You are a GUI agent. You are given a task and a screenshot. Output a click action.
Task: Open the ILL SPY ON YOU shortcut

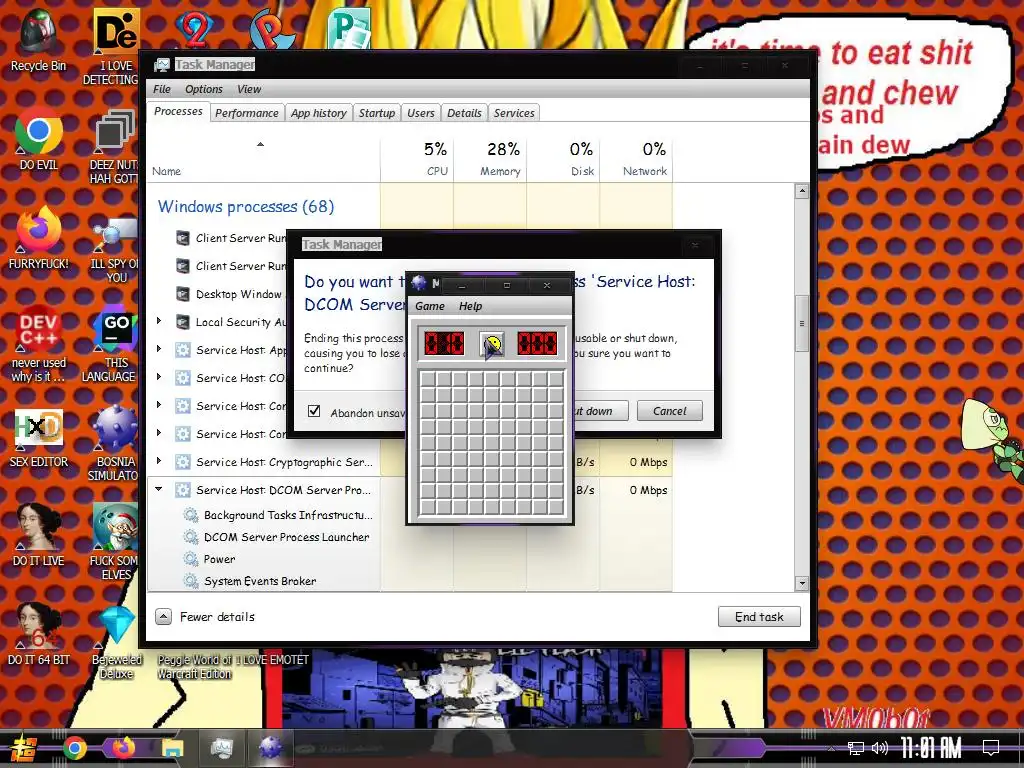[115, 251]
